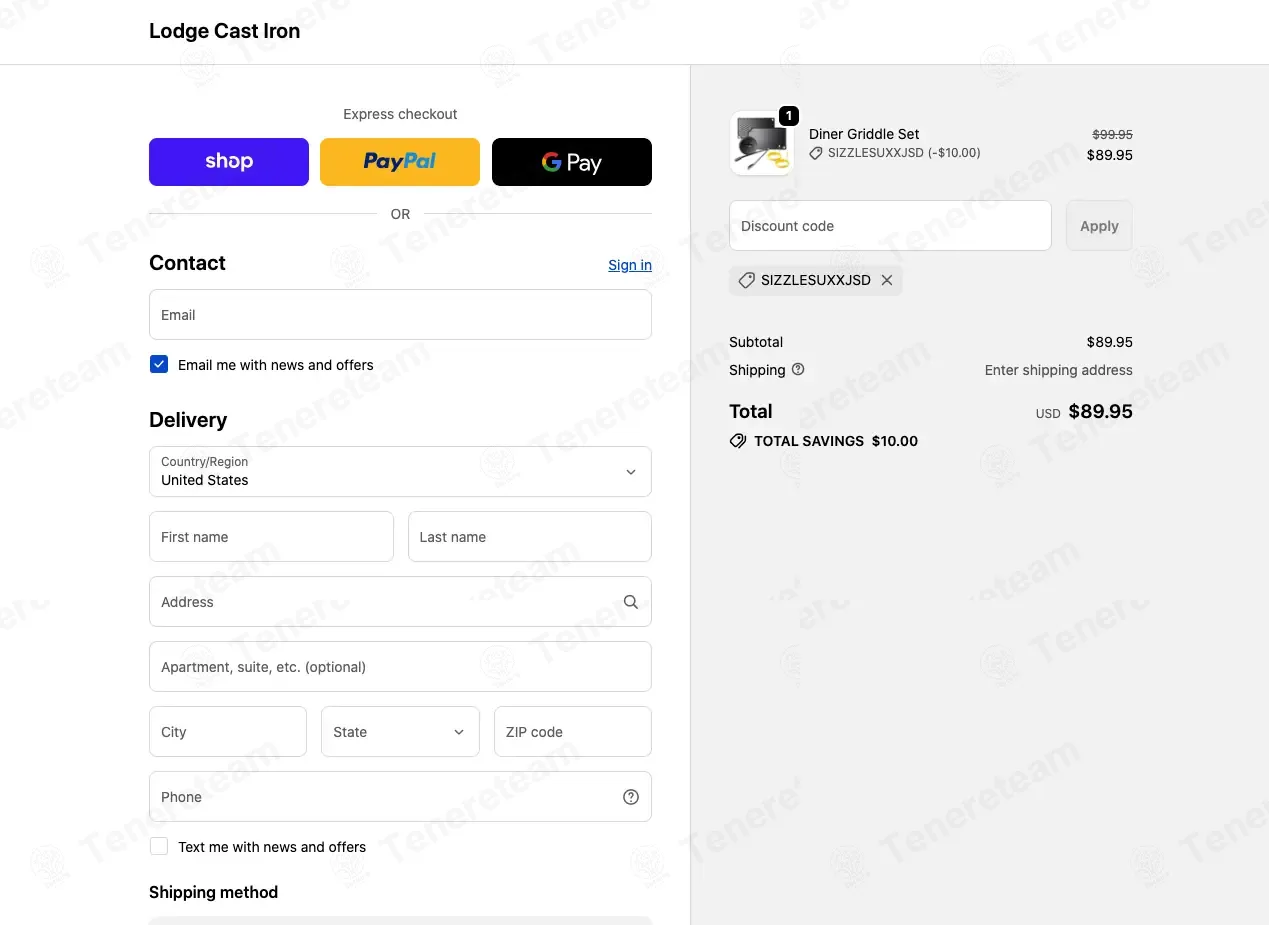Focus the City field
This screenshot has width=1269, height=925.
click(228, 732)
